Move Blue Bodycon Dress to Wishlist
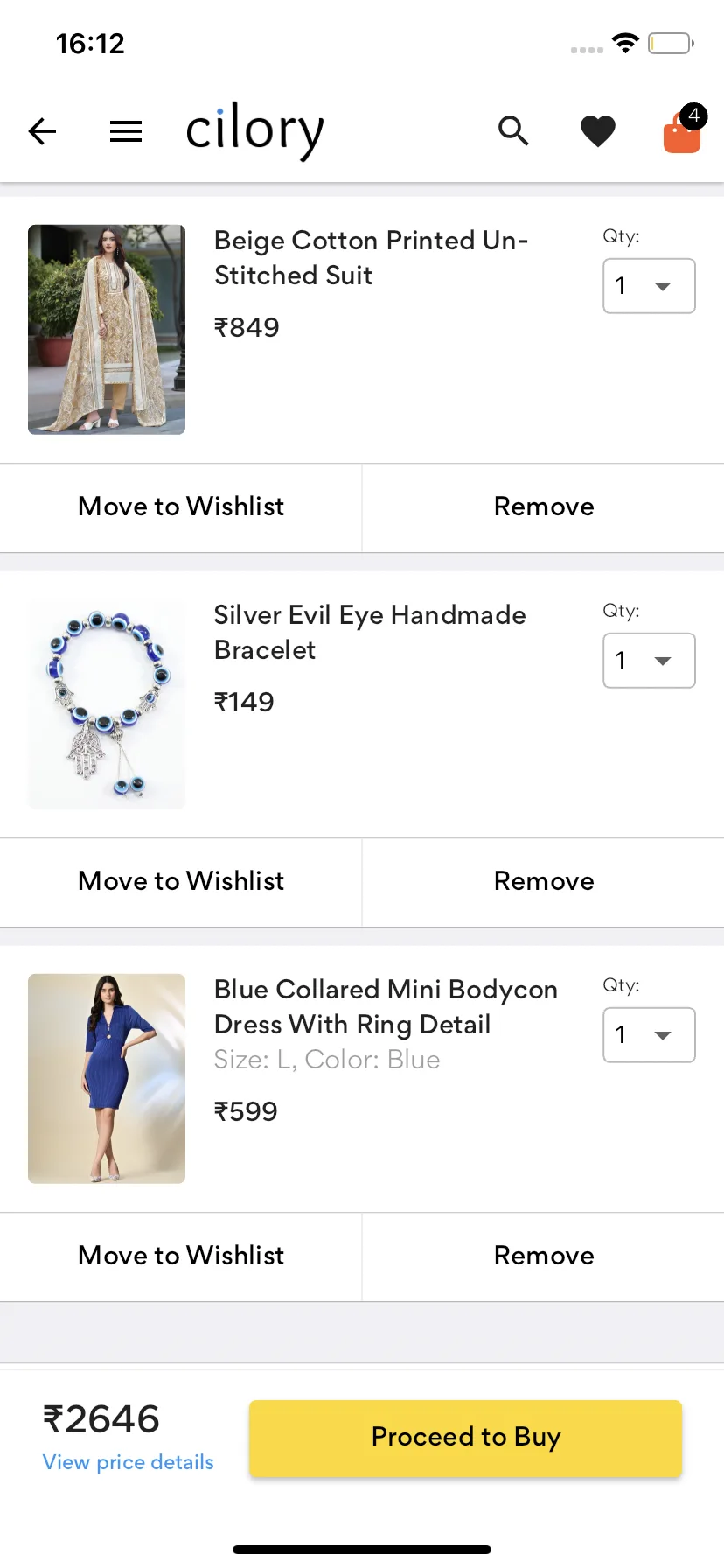 (181, 1256)
